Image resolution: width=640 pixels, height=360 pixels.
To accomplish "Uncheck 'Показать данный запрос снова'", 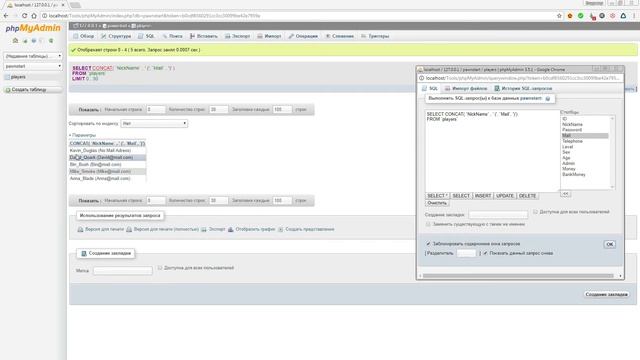I will pos(485,253).
